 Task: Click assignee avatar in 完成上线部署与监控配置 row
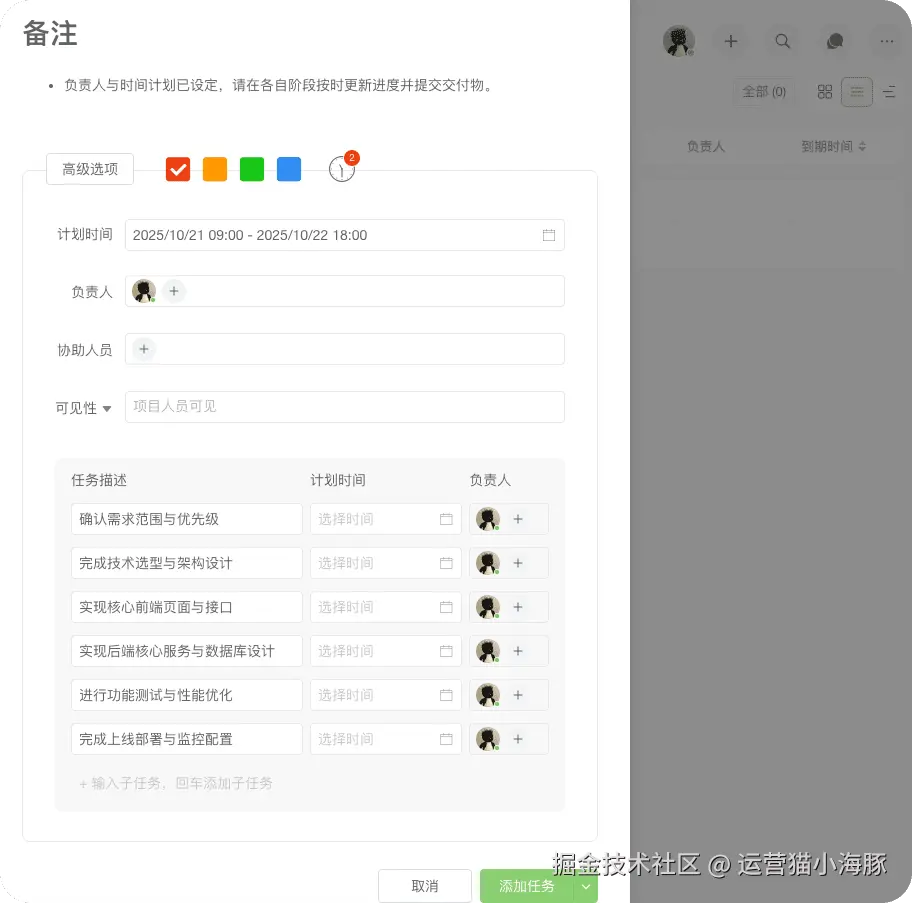(488, 739)
